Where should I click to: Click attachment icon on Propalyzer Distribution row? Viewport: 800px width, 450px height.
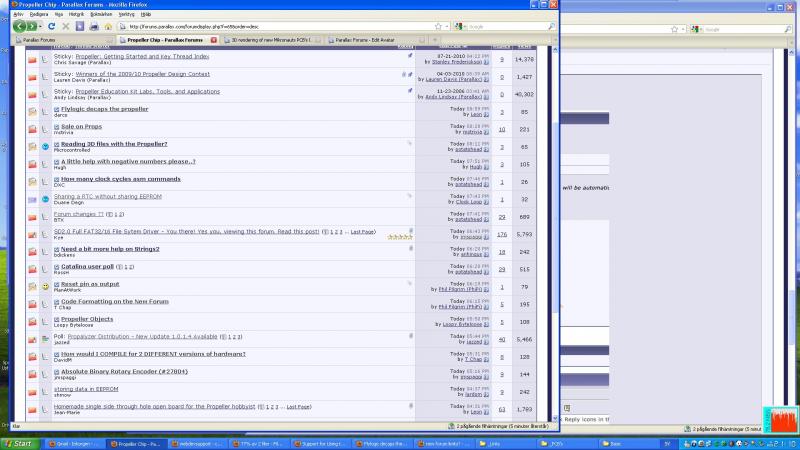411,336
